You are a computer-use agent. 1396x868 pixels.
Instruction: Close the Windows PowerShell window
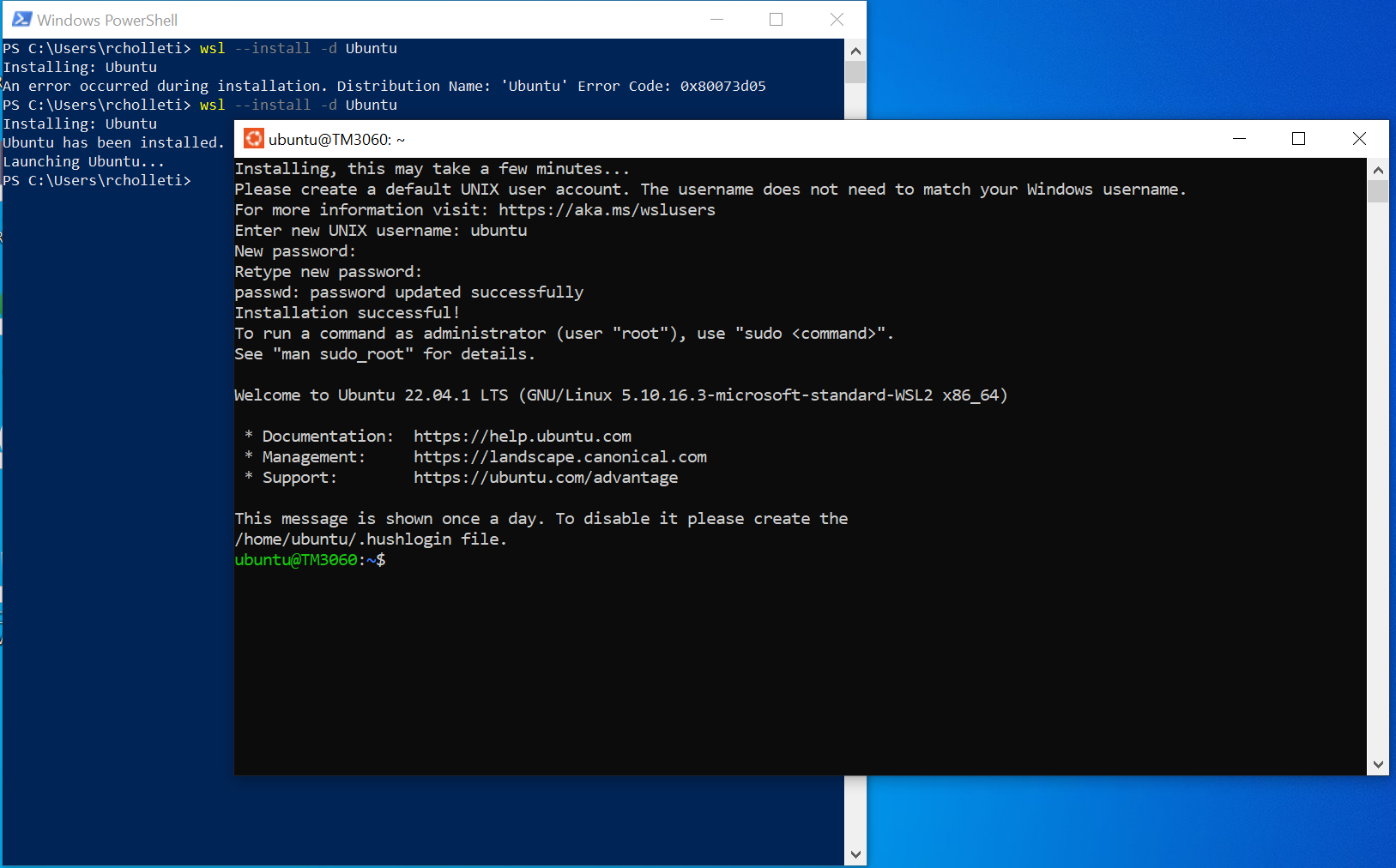pyautogui.click(x=837, y=19)
